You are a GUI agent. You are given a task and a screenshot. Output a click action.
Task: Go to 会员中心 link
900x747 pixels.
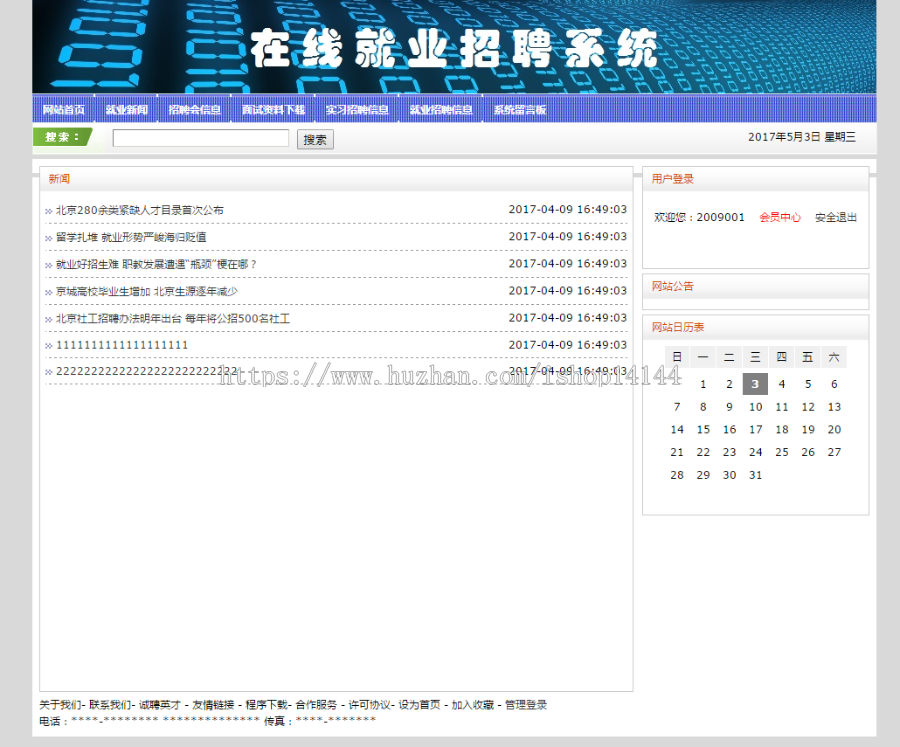(x=779, y=217)
